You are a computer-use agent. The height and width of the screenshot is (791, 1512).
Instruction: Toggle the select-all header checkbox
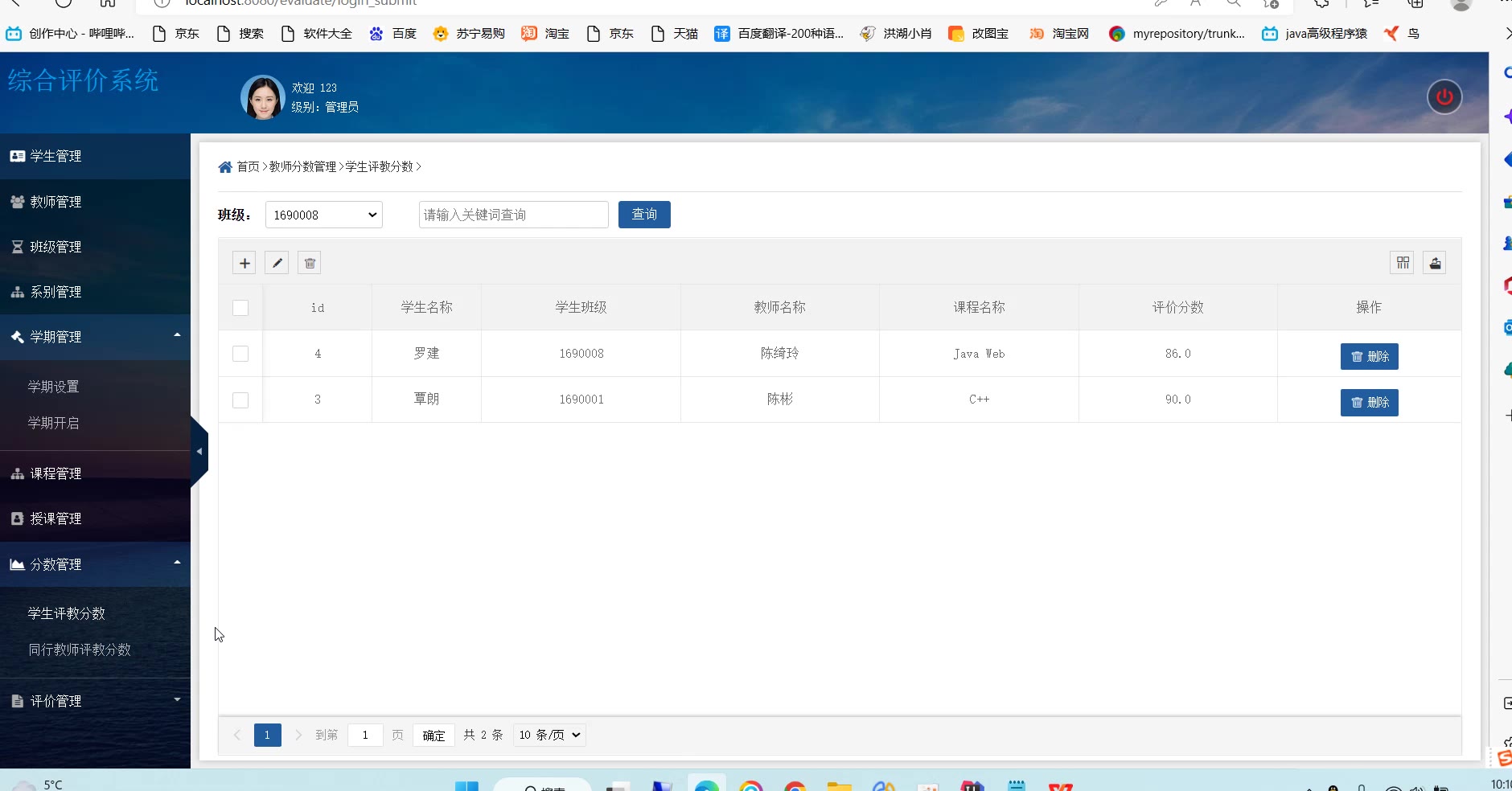pyautogui.click(x=240, y=308)
